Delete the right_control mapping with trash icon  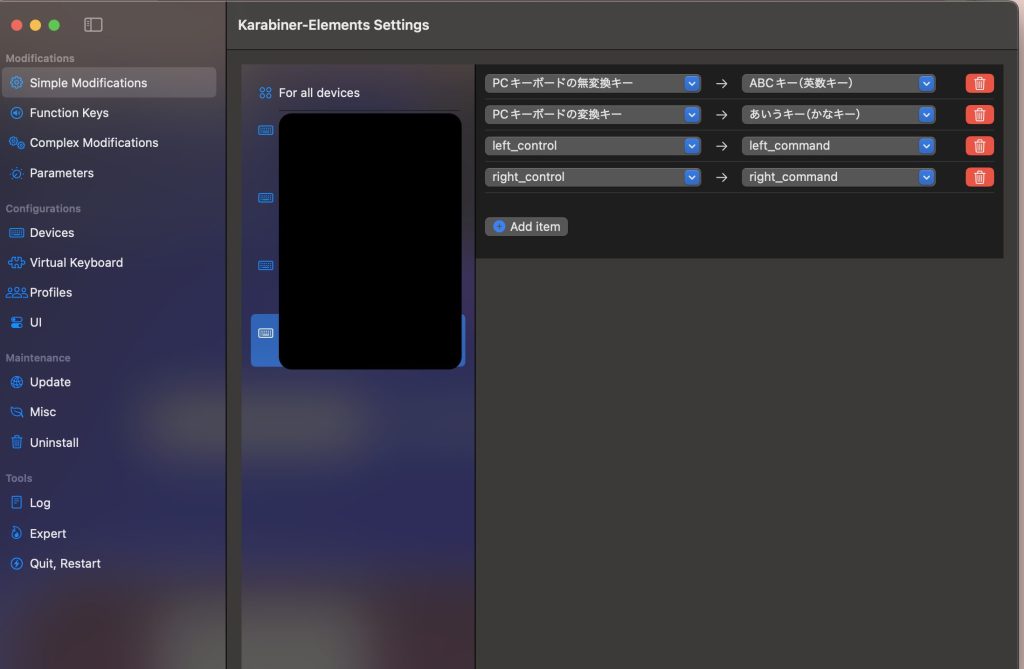coord(979,177)
